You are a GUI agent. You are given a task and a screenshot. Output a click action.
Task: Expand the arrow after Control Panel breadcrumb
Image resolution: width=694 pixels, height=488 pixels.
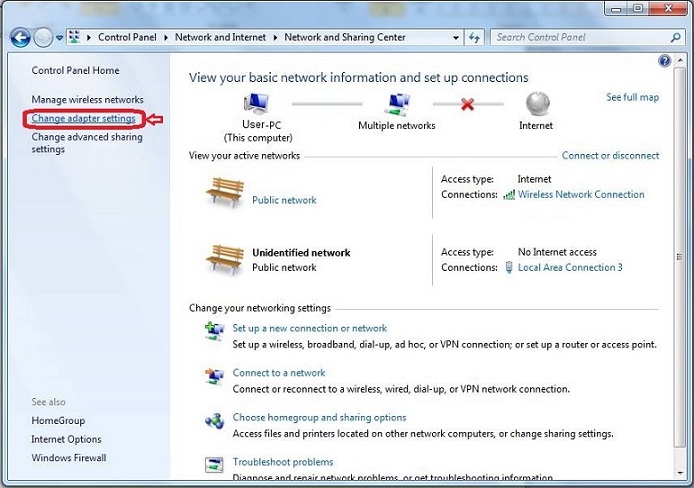[x=167, y=37]
